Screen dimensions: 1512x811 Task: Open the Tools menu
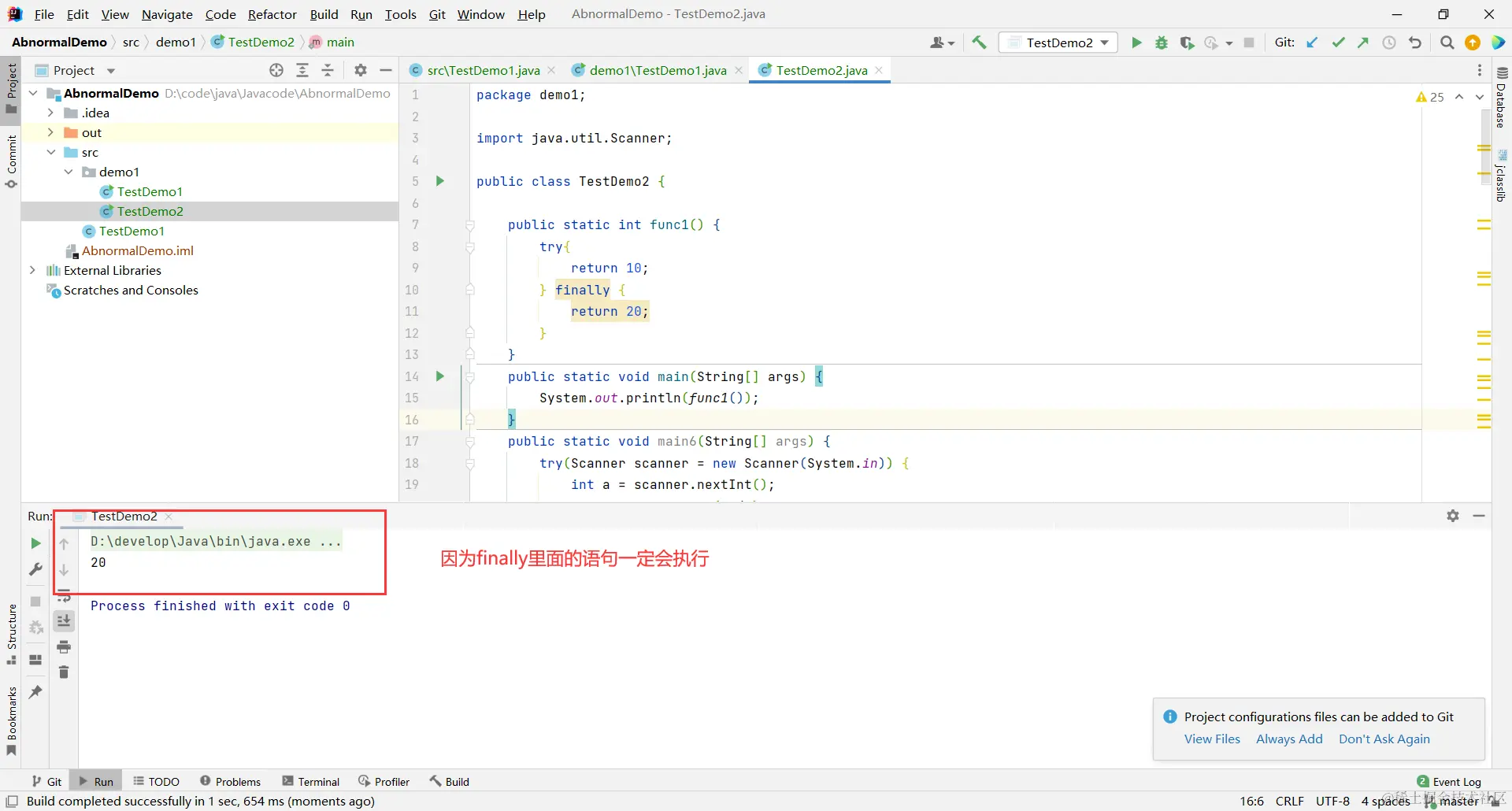400,14
